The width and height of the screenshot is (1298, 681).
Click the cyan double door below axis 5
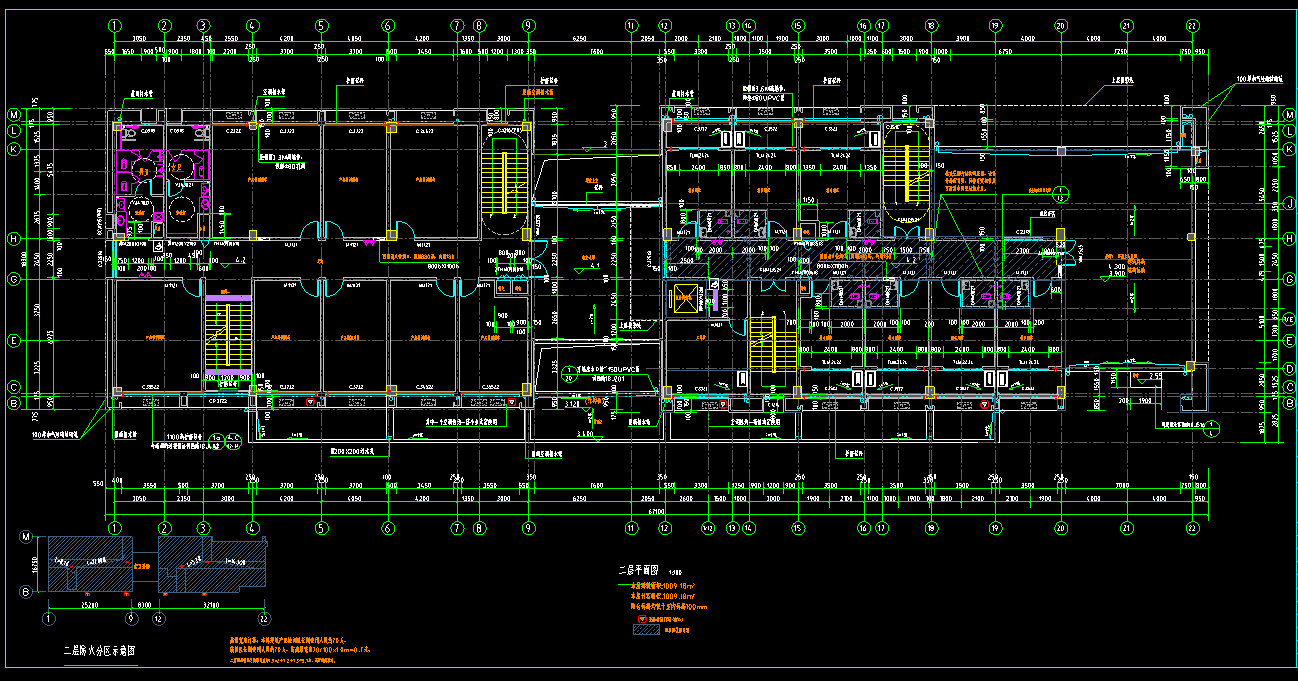pyautogui.click(x=322, y=230)
